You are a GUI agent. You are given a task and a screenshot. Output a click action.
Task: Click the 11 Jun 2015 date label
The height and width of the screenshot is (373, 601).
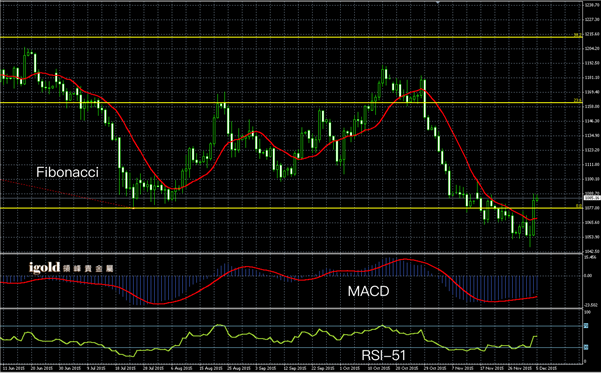[12, 368]
